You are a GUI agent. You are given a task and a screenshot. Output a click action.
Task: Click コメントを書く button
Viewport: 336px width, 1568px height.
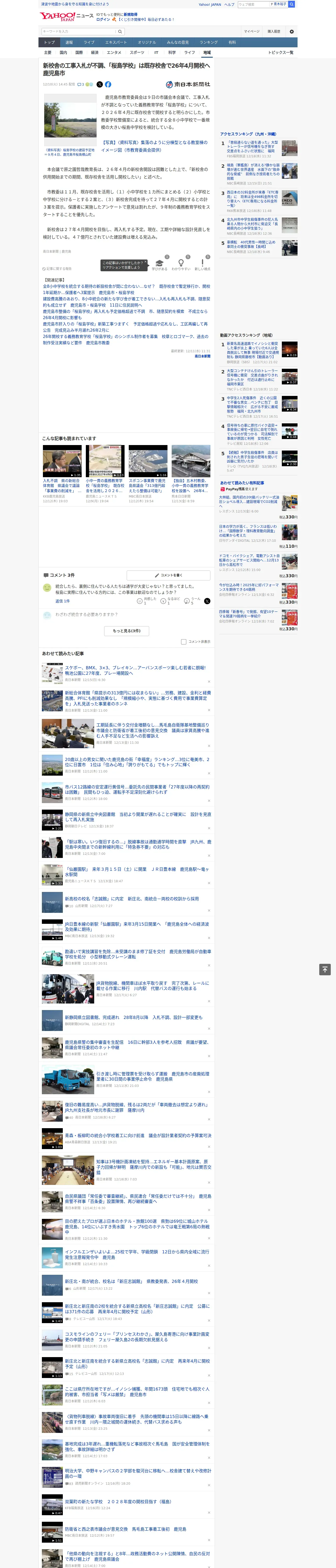[x=168, y=575]
